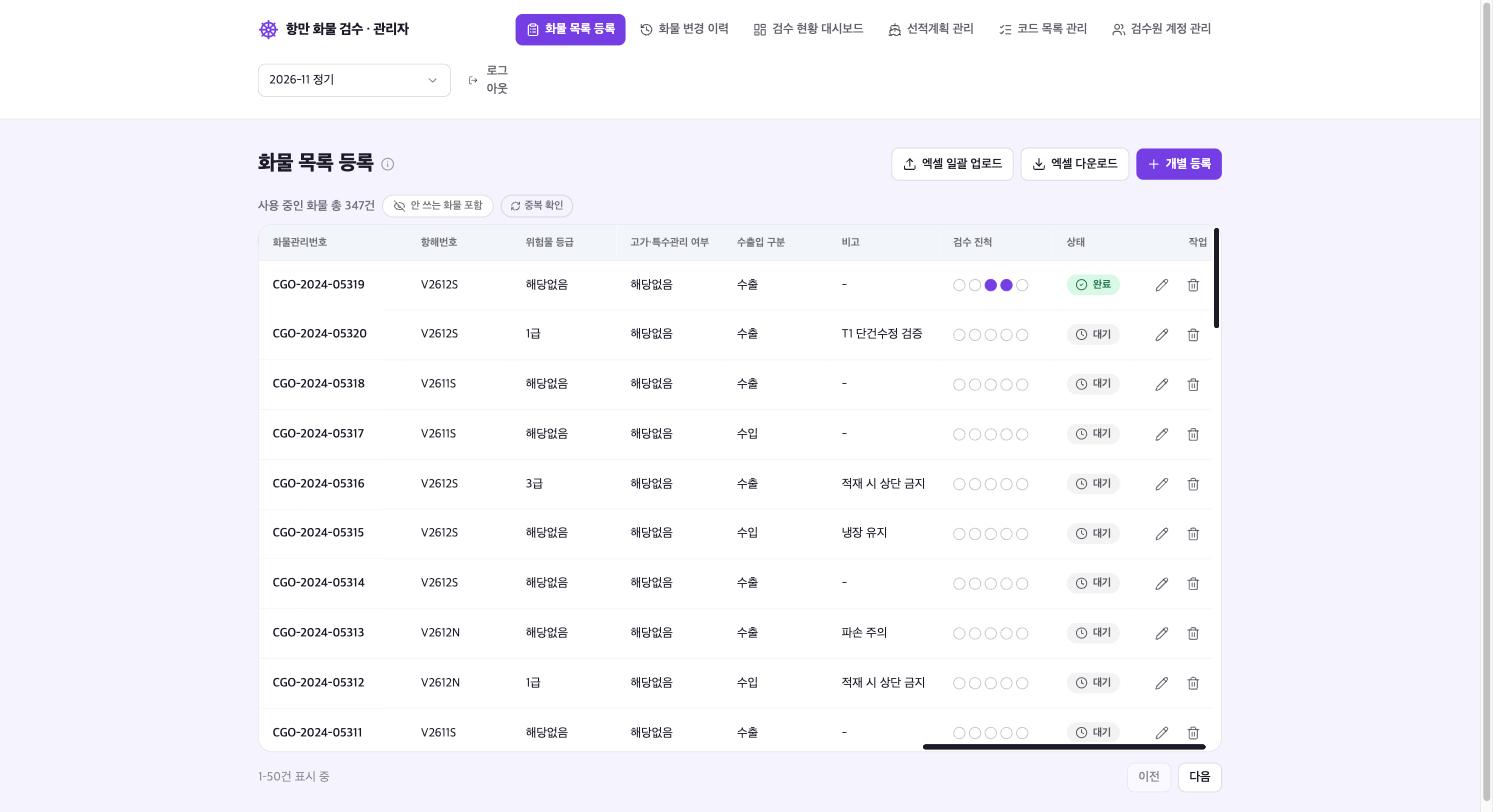Click the 대기 status badge for CGO-2024-05320

(1093, 335)
